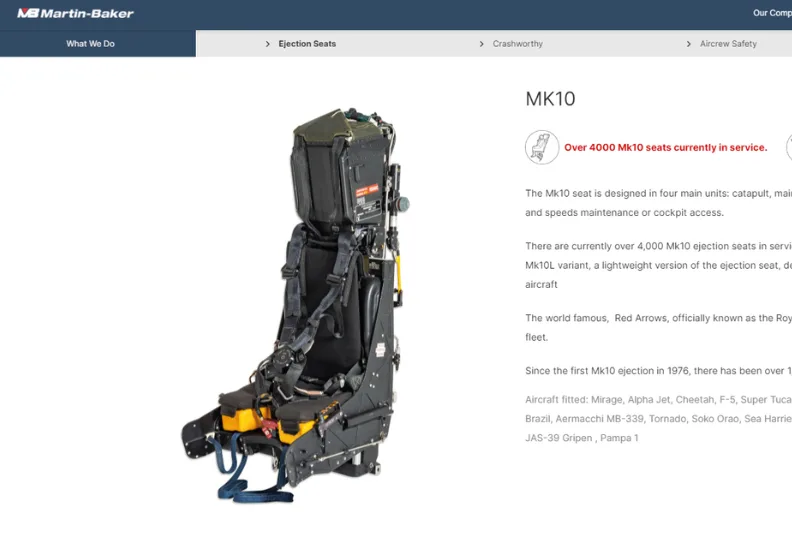The width and height of the screenshot is (792, 555).
Task: Click the 'Aircraft fitted: Mirage, Alpha Jet' line
Action: click(658, 400)
